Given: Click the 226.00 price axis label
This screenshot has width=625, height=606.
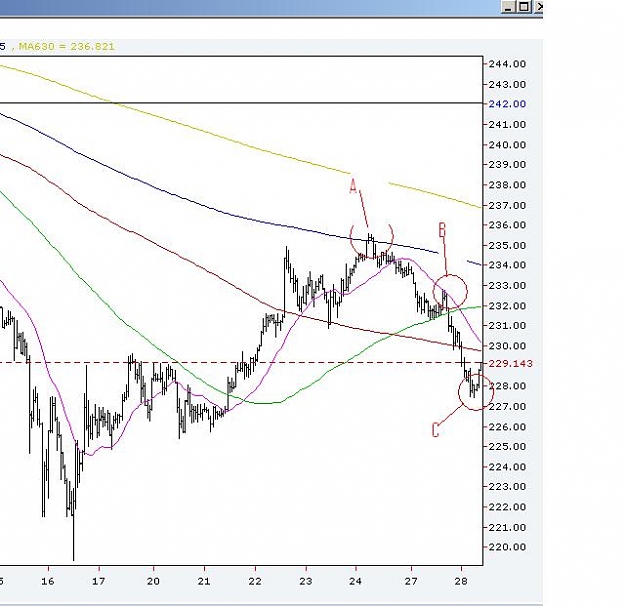Looking at the screenshot, I should 507,427.
